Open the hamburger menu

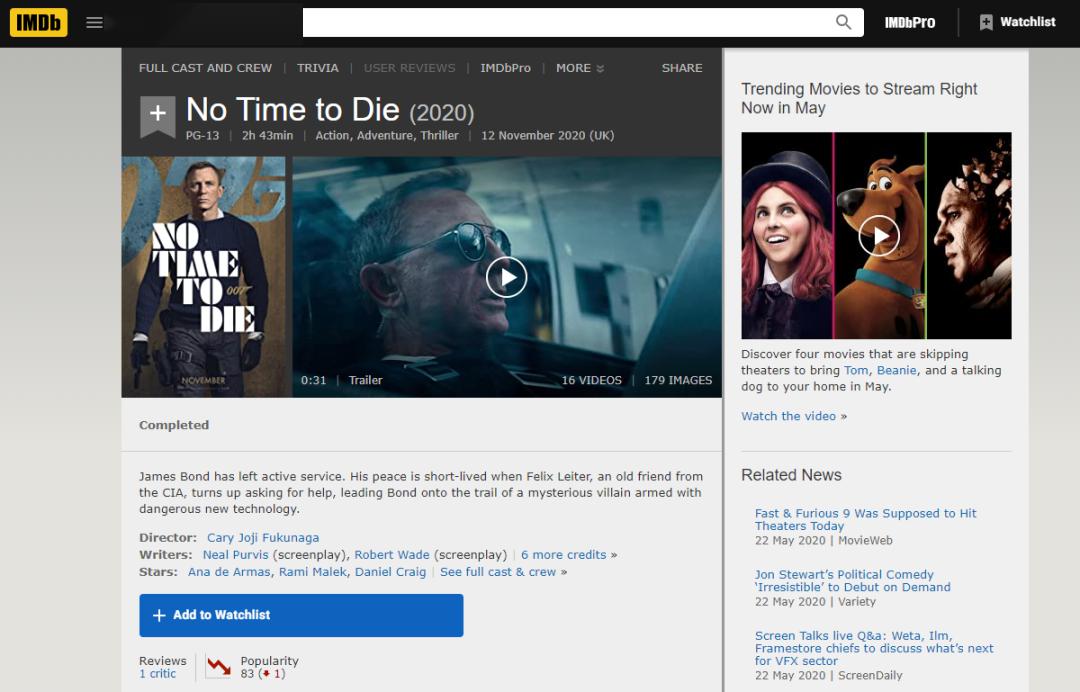(x=95, y=22)
